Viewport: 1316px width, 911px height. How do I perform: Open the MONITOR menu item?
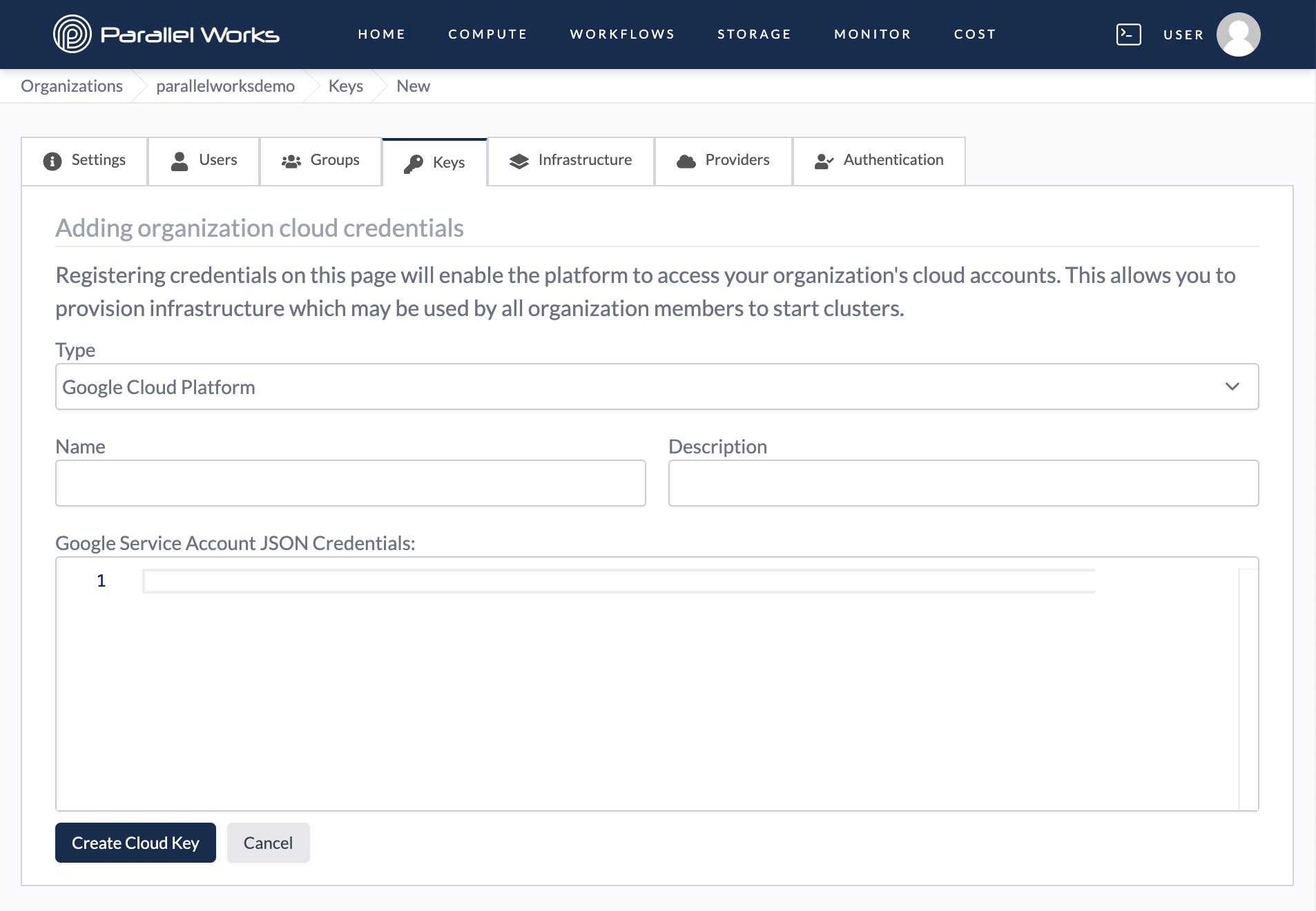[x=873, y=34]
